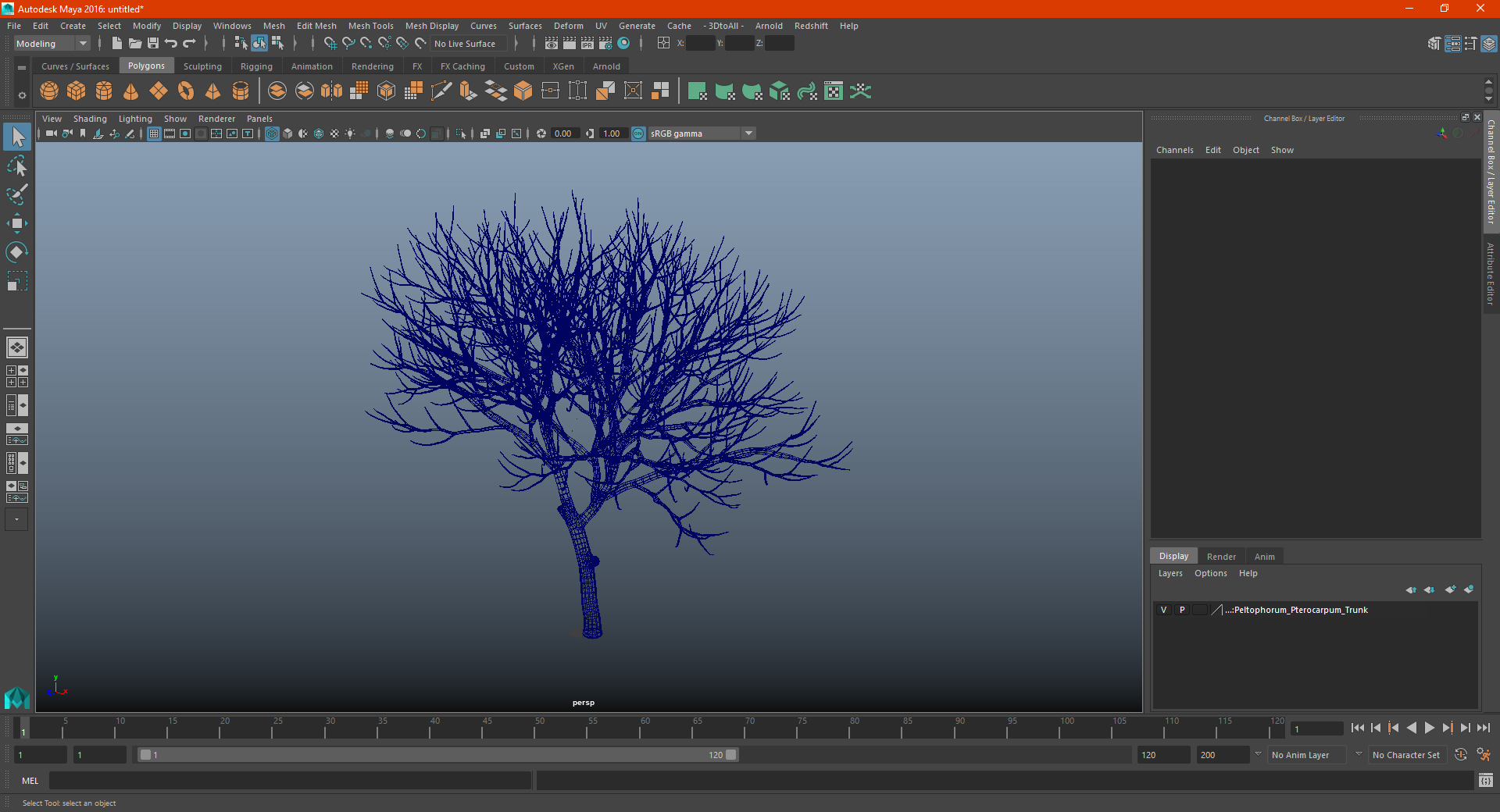
Task: Click the layer color swatch of Peltophorum layer
Action: 1218,610
